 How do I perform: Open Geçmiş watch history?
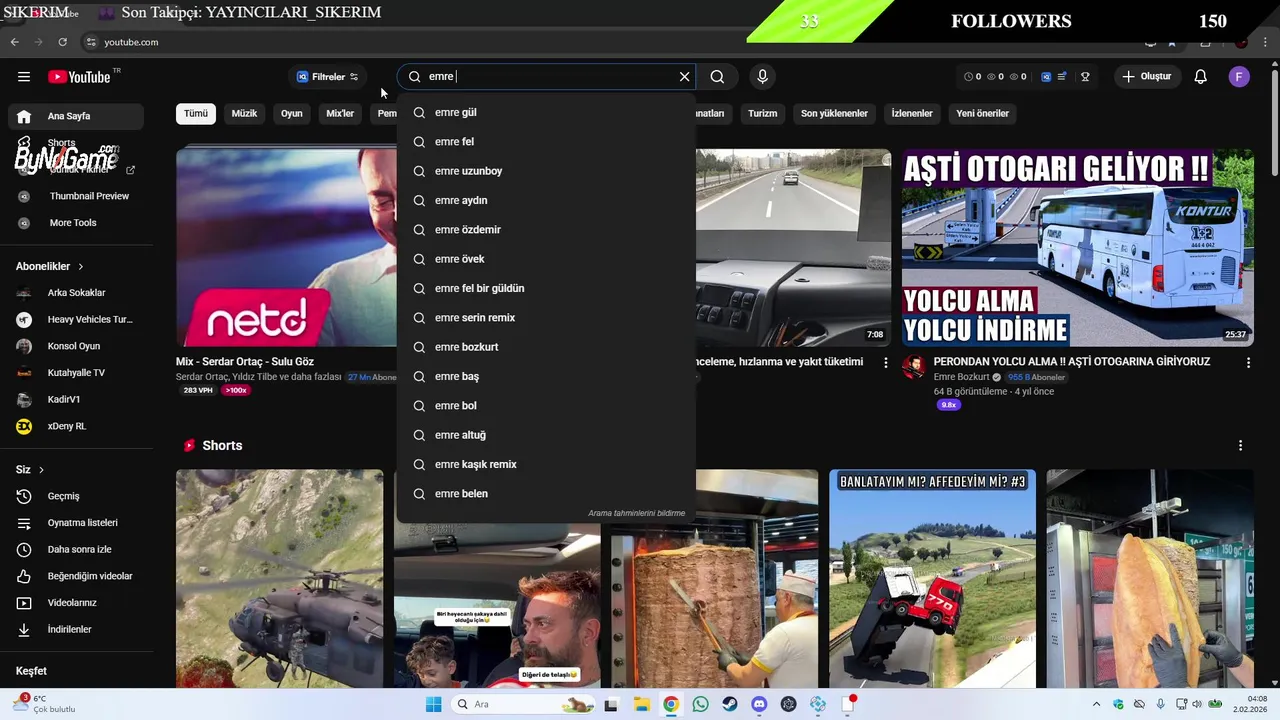76,496
